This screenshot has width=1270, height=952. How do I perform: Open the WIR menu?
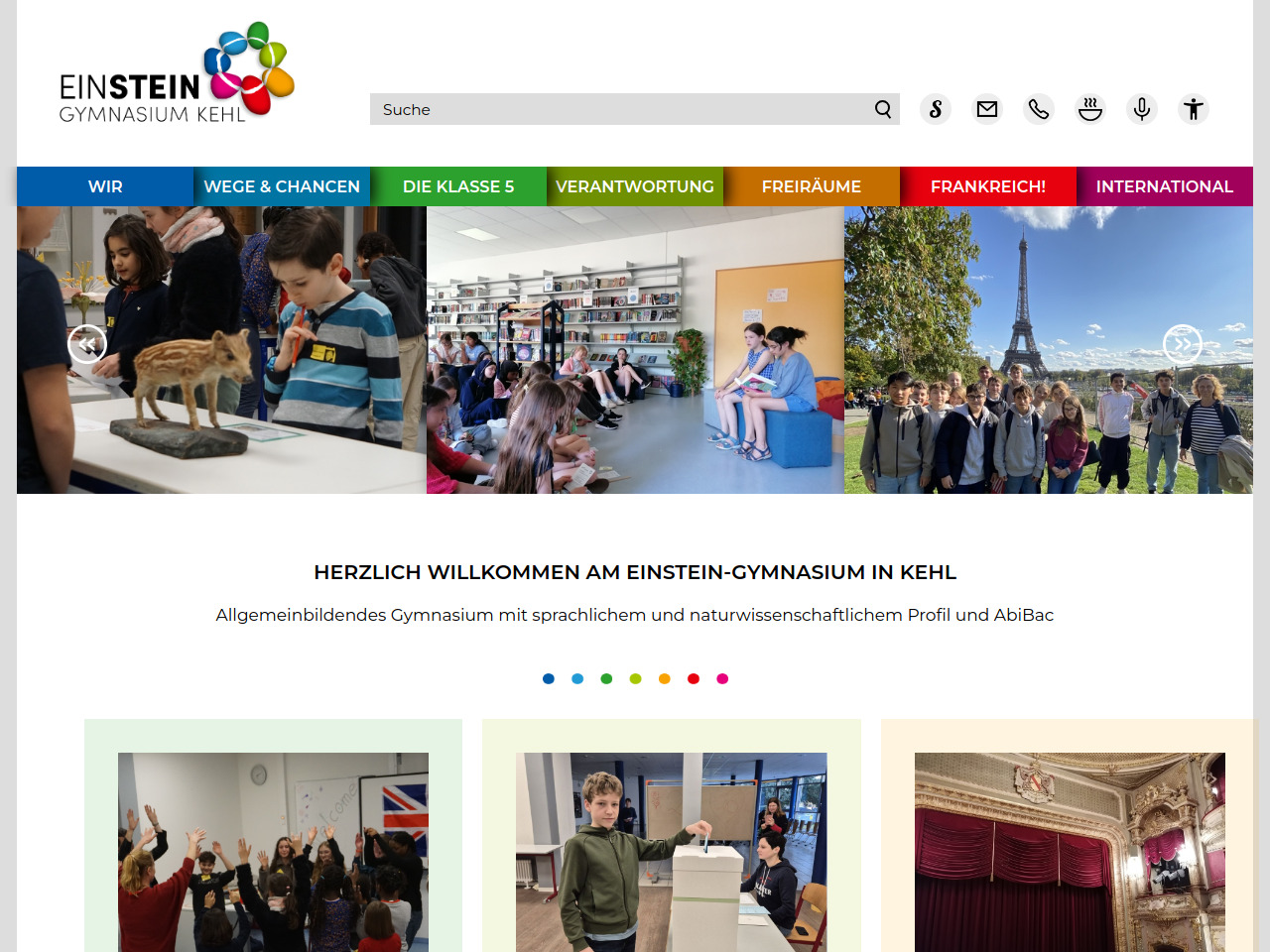pos(105,186)
